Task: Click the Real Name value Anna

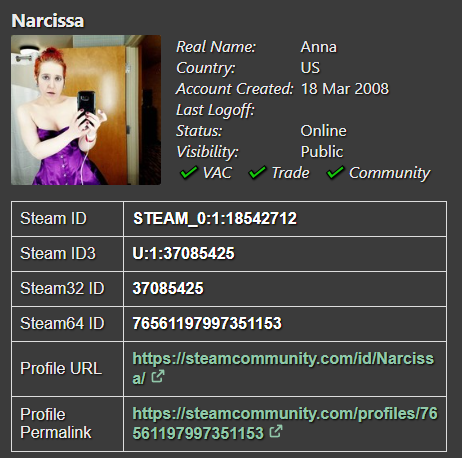Action: coord(319,47)
